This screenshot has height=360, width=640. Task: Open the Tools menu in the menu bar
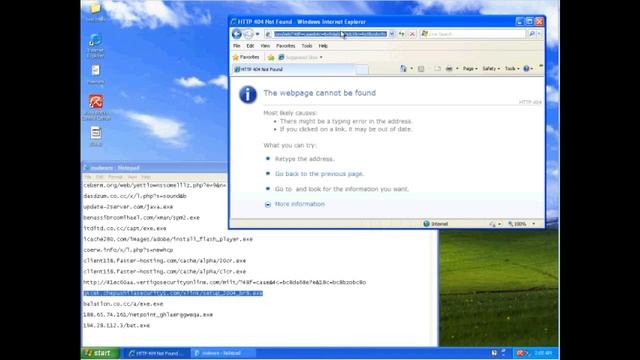307,46
